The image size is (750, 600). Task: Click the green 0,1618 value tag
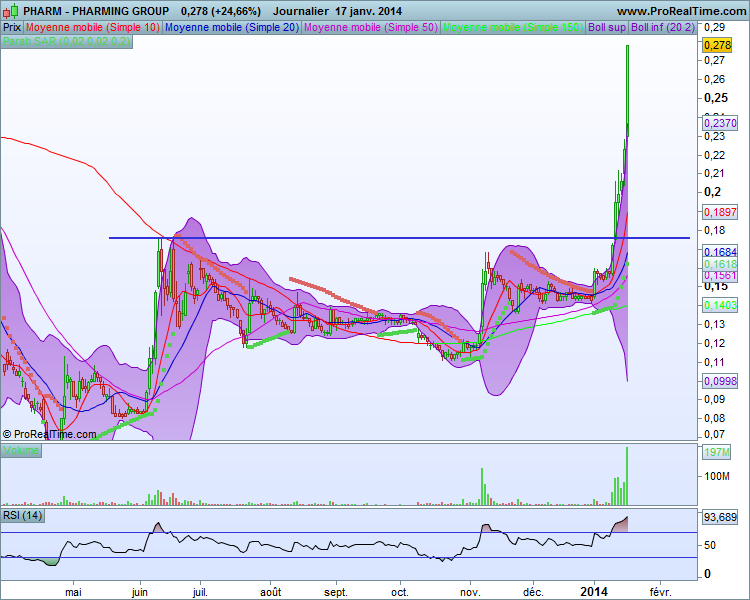720,264
